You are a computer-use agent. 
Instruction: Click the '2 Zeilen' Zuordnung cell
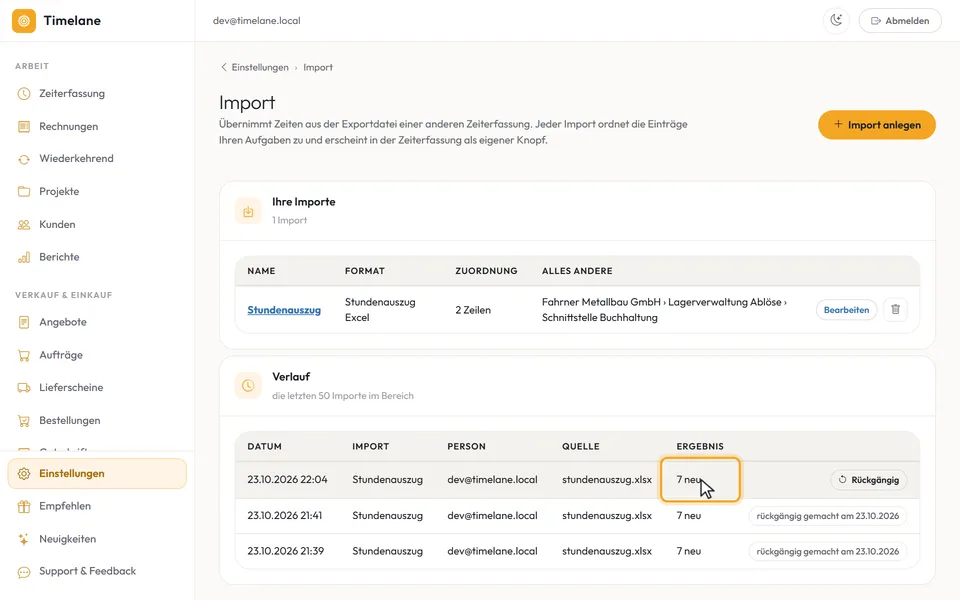tap(473, 310)
